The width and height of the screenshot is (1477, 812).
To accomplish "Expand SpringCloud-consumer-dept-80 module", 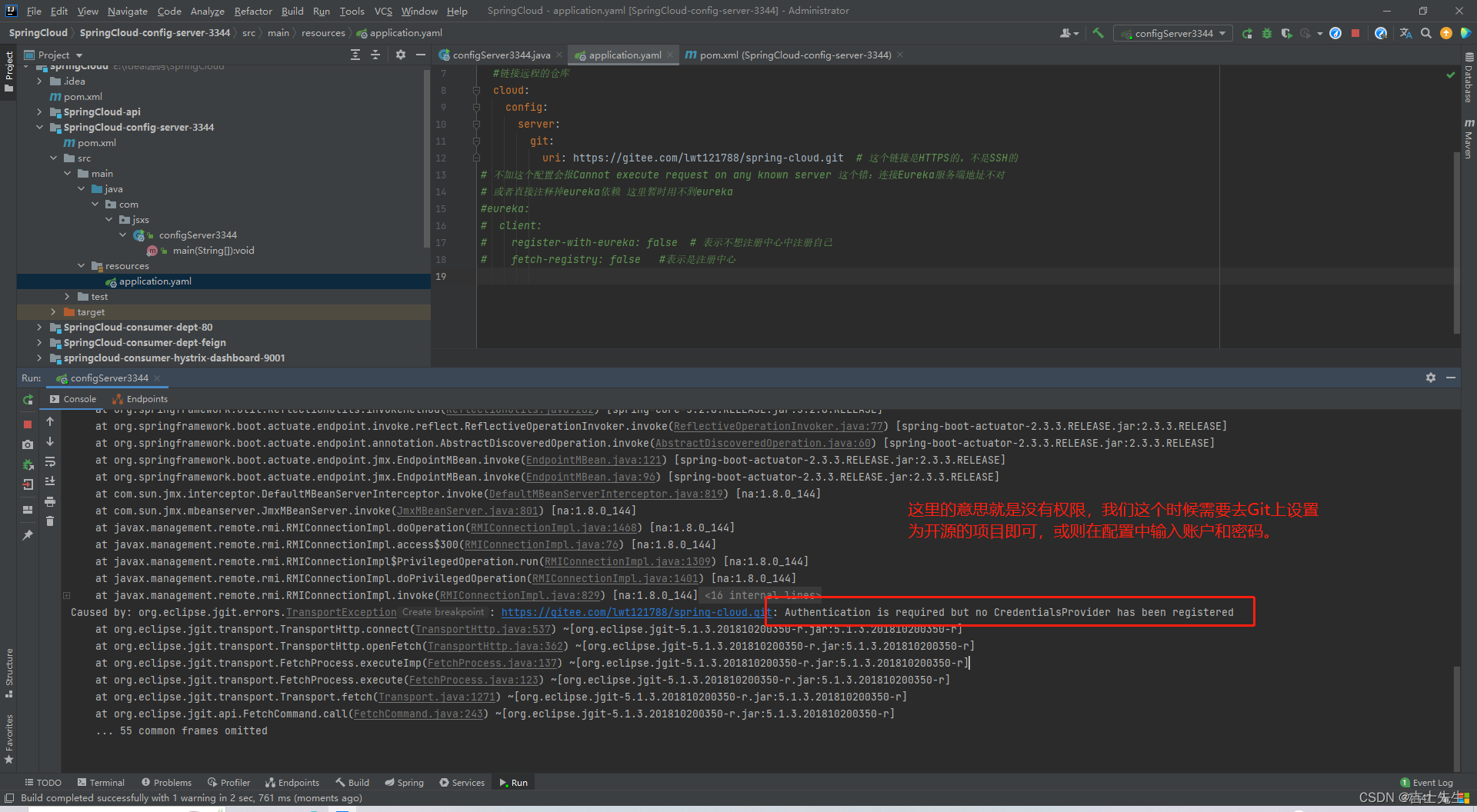I will click(39, 327).
